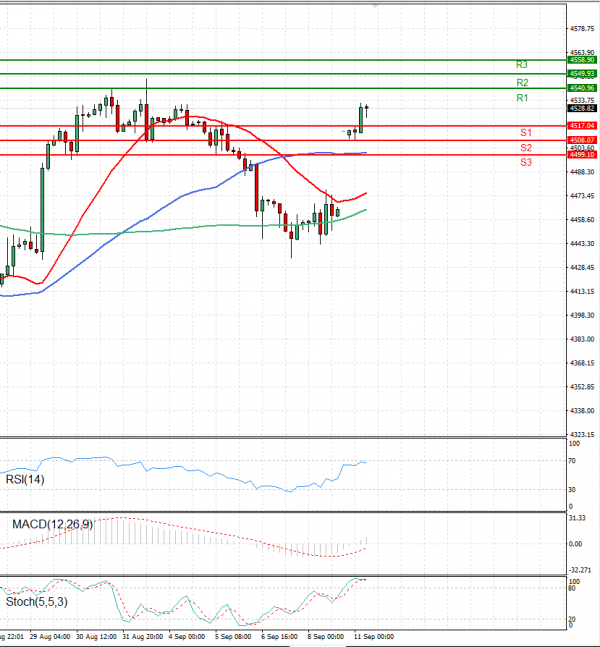Click the black current price 4528.82 tag

pyautogui.click(x=582, y=108)
